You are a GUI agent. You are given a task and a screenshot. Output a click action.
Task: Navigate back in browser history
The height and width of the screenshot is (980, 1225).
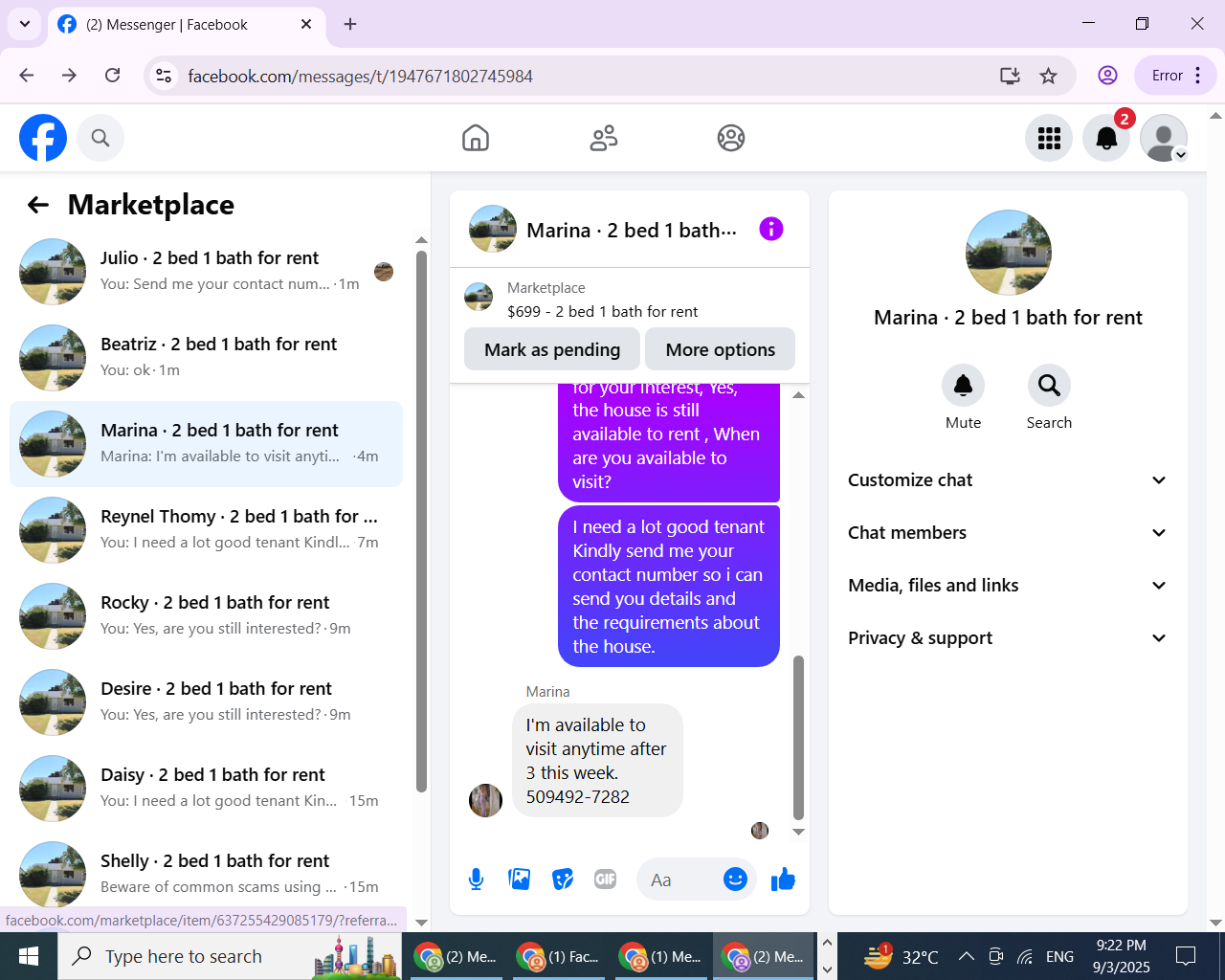pos(27,76)
